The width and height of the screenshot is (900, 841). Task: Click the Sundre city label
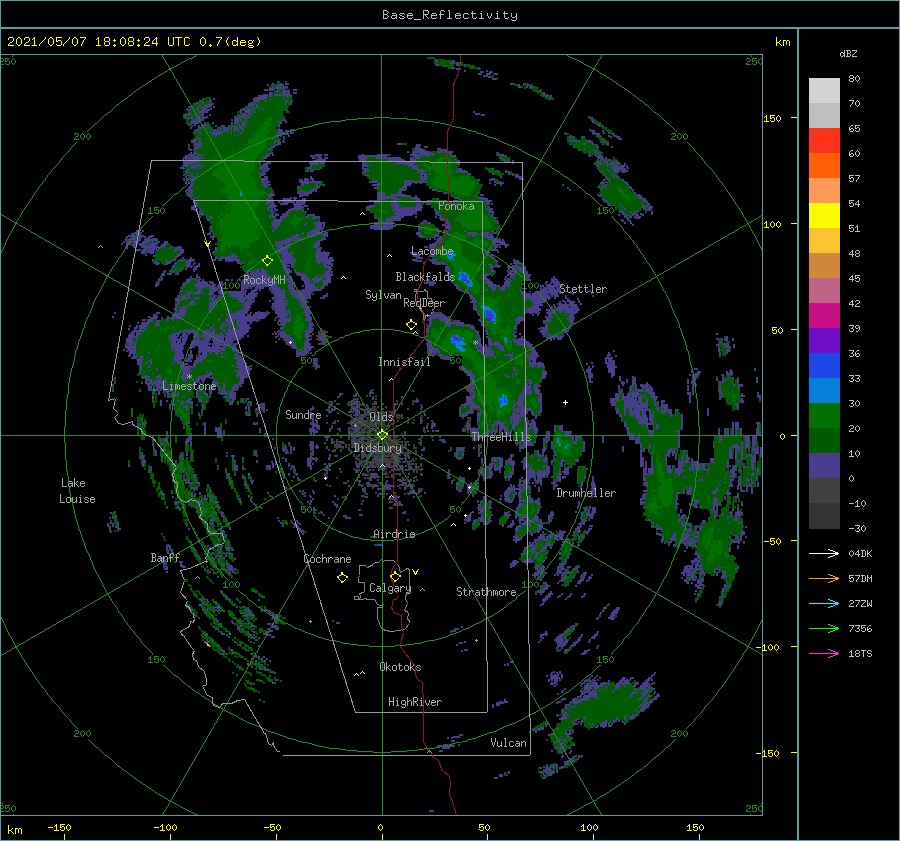tap(303, 415)
